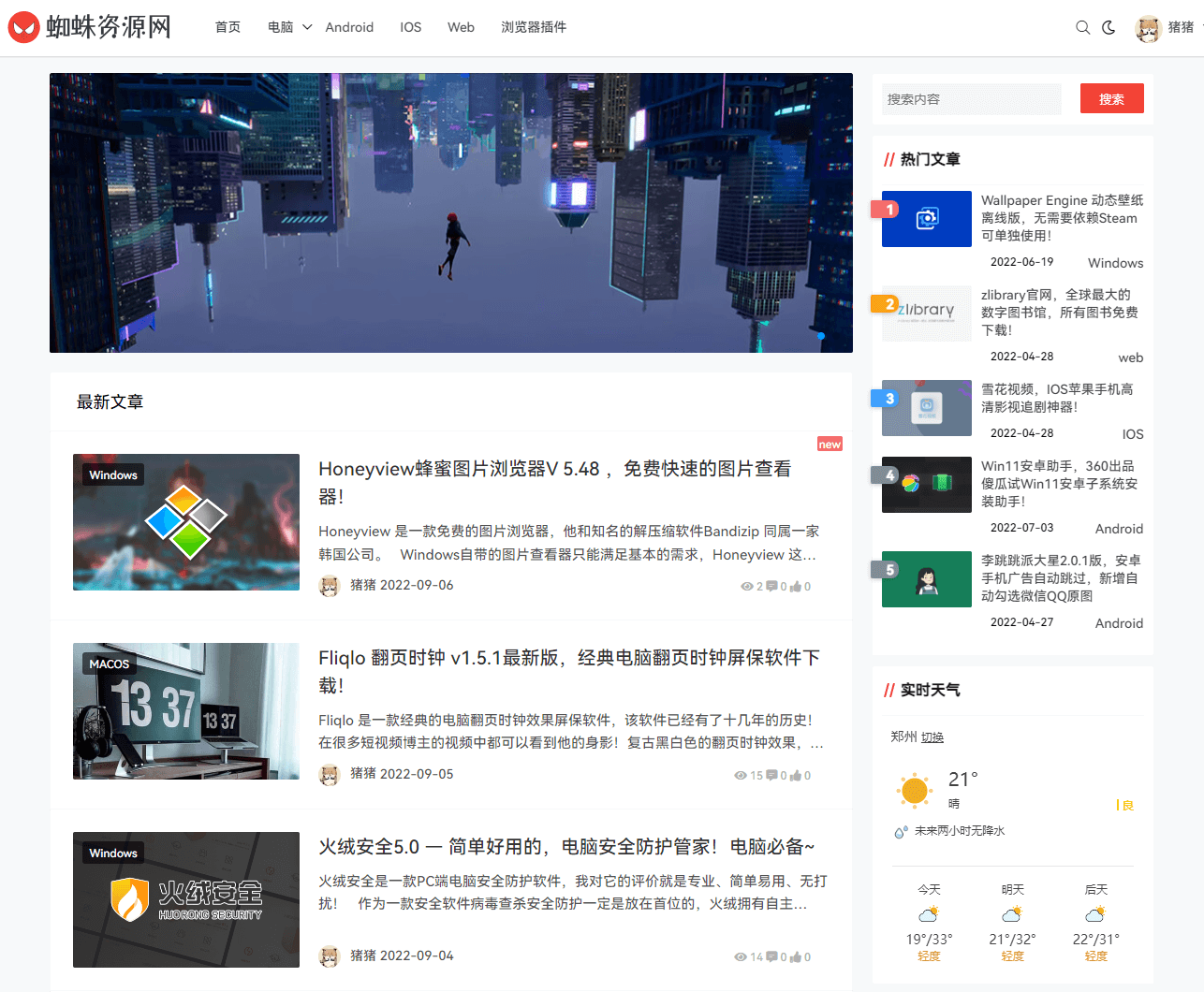Open 雪花视频 IOS article link
This screenshot has height=992, width=1204.
pyautogui.click(x=1057, y=398)
